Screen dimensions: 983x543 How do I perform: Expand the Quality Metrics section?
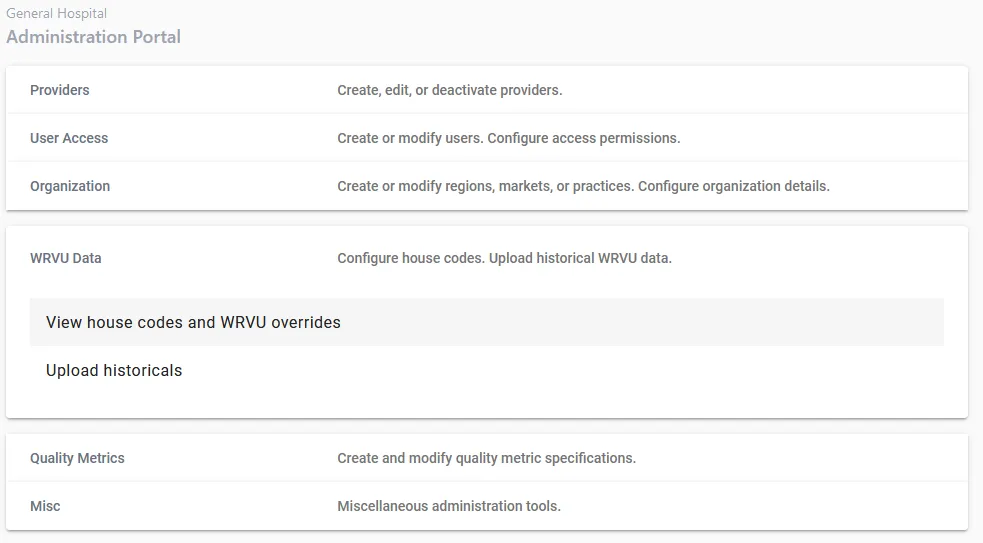(77, 458)
